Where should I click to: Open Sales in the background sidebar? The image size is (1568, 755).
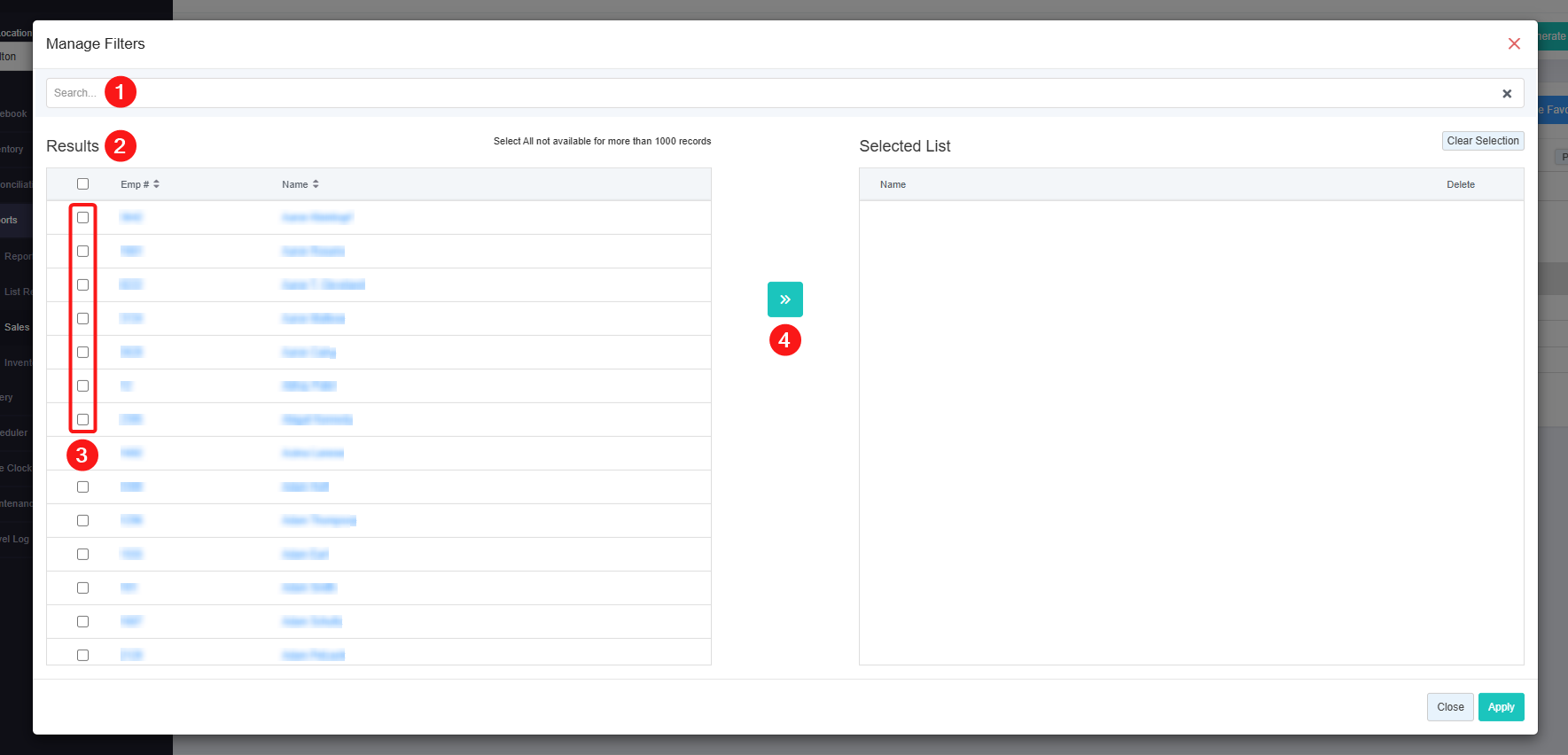tap(17, 327)
